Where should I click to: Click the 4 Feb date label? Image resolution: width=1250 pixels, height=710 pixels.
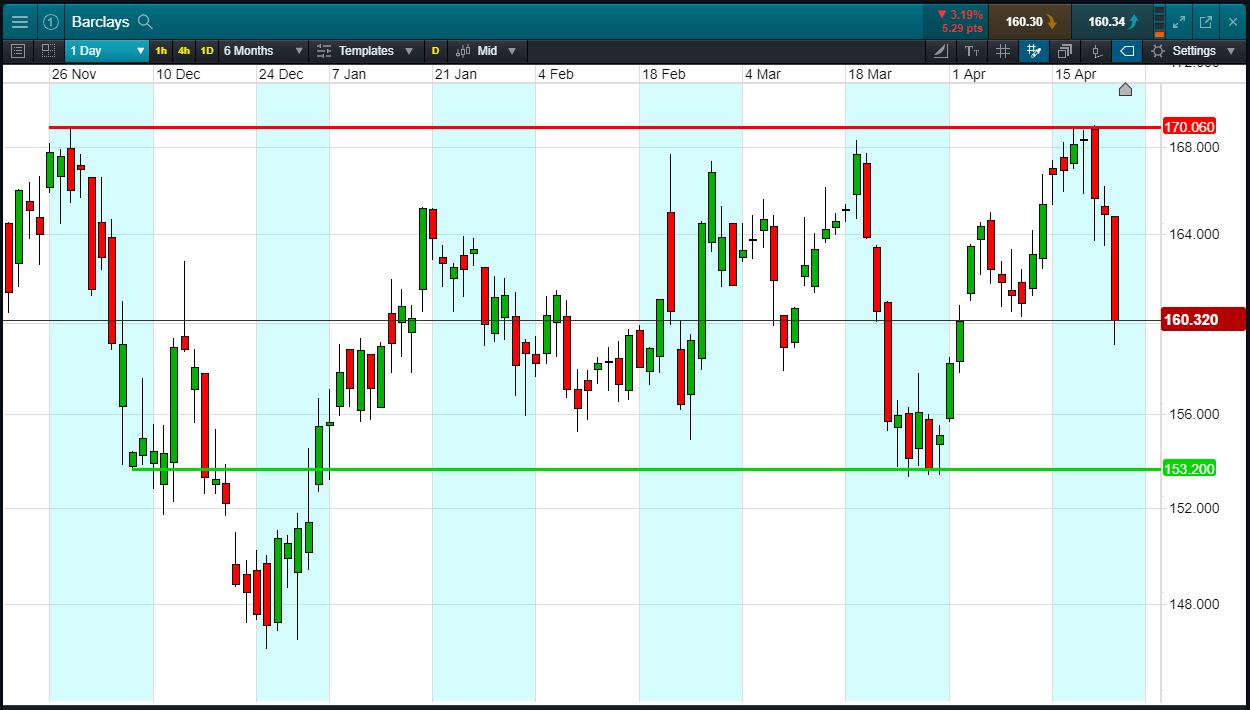point(556,74)
